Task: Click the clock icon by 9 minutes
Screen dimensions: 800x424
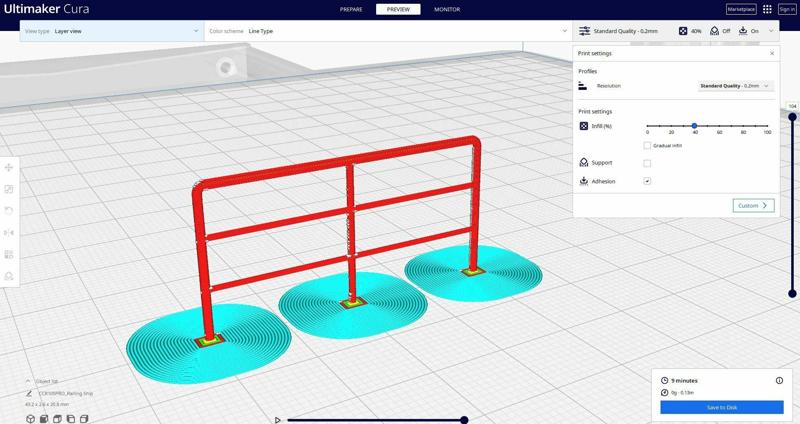Action: tap(664, 381)
